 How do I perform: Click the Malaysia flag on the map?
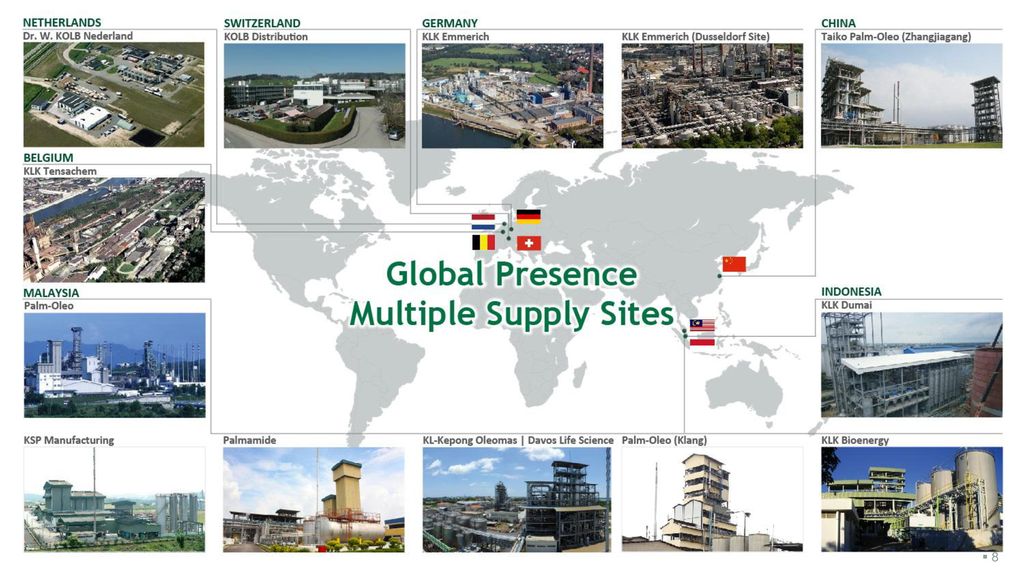(702, 325)
